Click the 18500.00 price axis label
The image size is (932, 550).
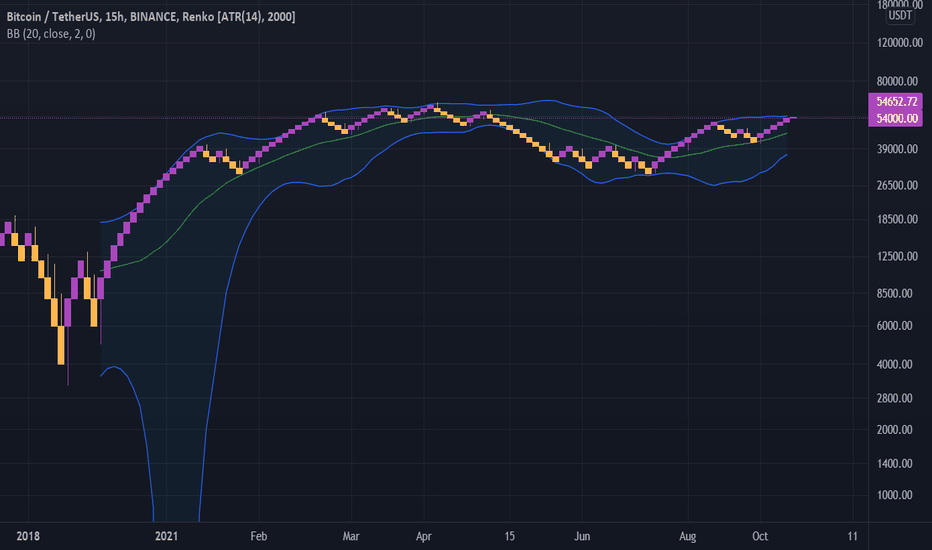click(900, 219)
